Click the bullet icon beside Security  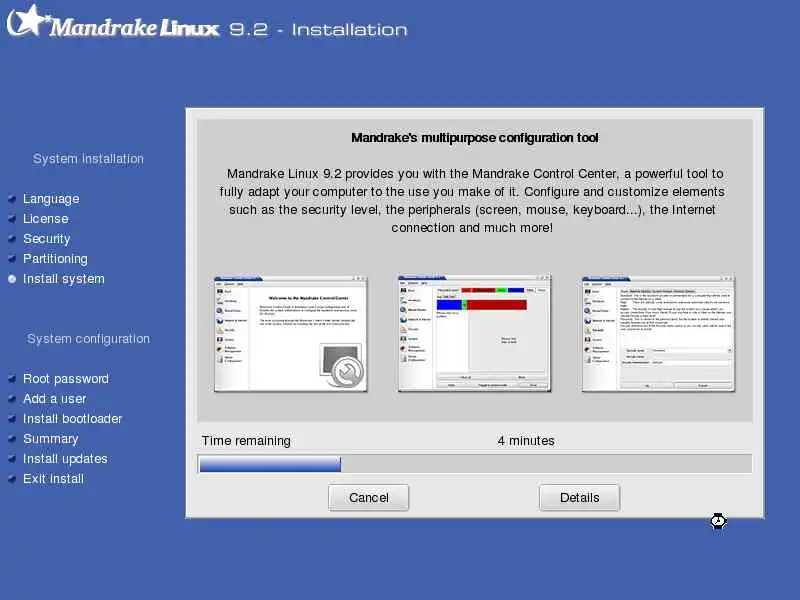pos(12,239)
